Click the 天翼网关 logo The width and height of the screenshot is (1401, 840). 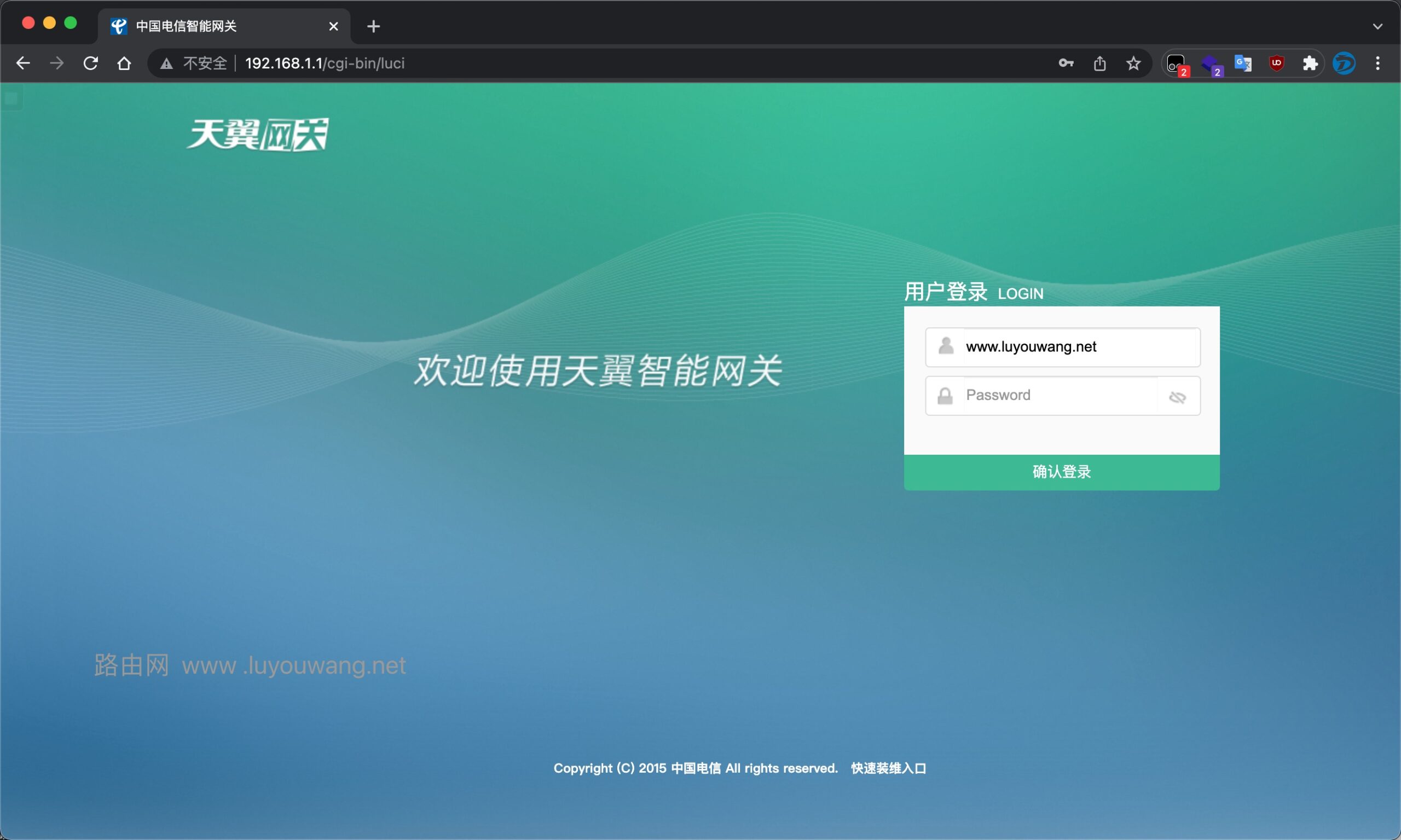[258, 135]
